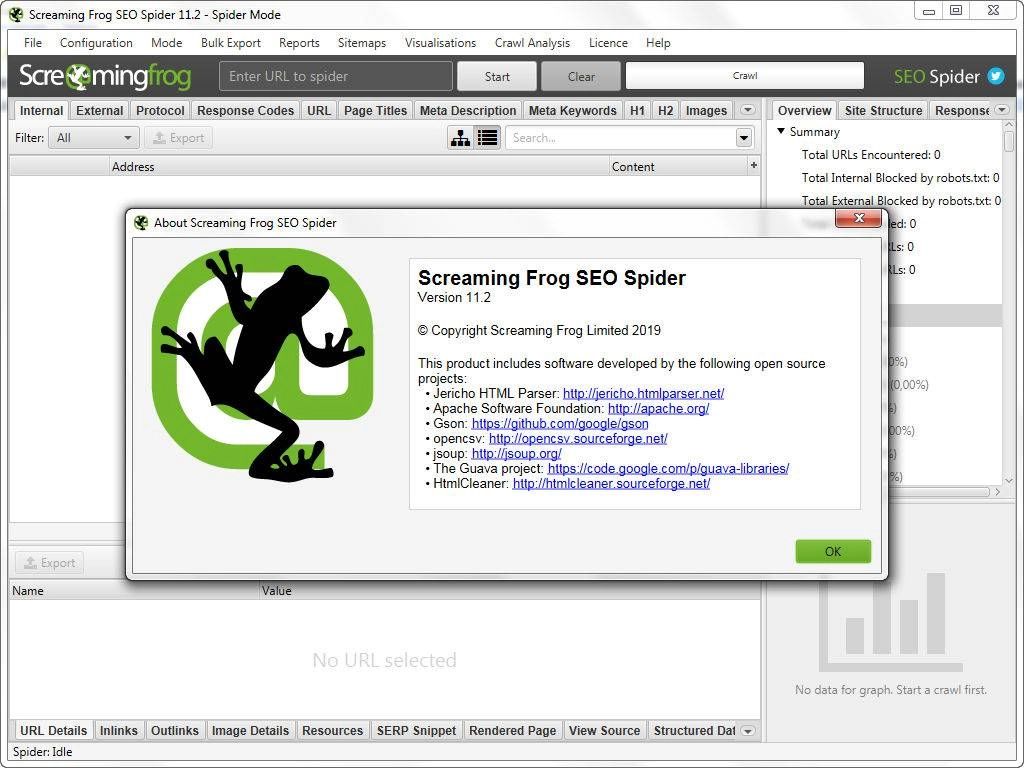Viewport: 1024px width, 768px height.
Task: Select the Protocol tab
Action: pyautogui.click(x=160, y=110)
